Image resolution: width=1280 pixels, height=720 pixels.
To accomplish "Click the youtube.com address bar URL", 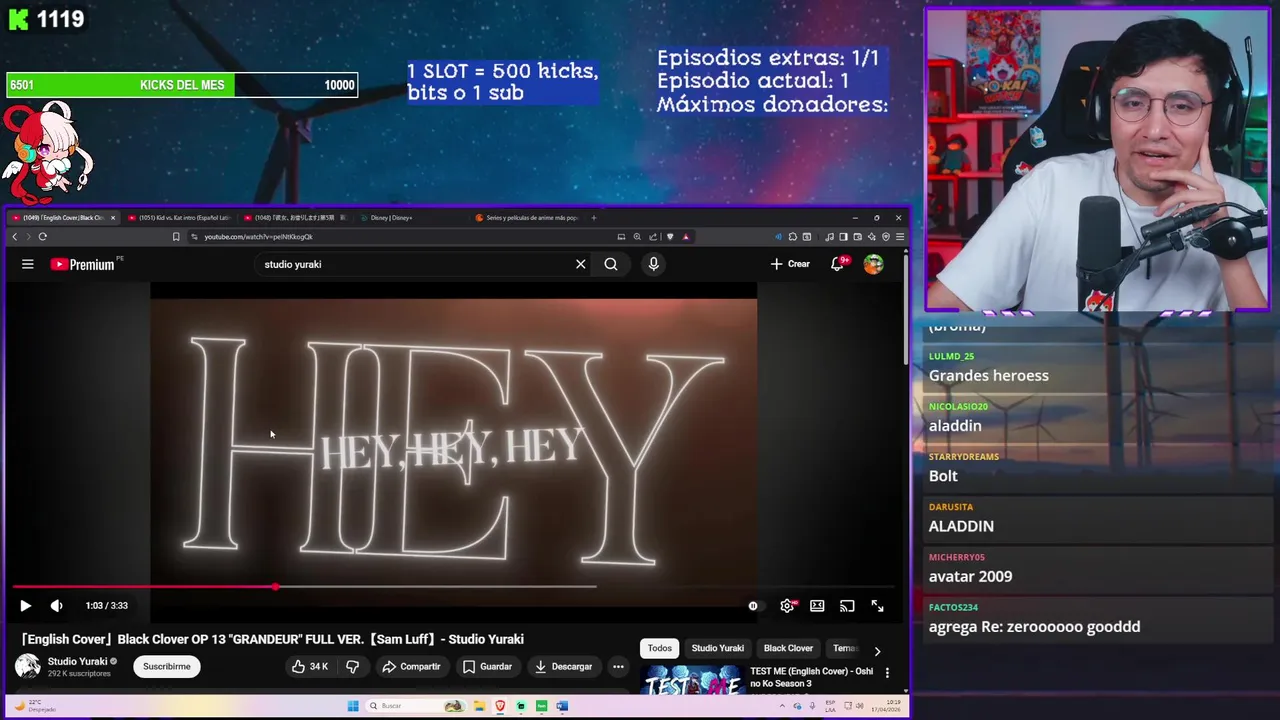I will pyautogui.click(x=258, y=237).
